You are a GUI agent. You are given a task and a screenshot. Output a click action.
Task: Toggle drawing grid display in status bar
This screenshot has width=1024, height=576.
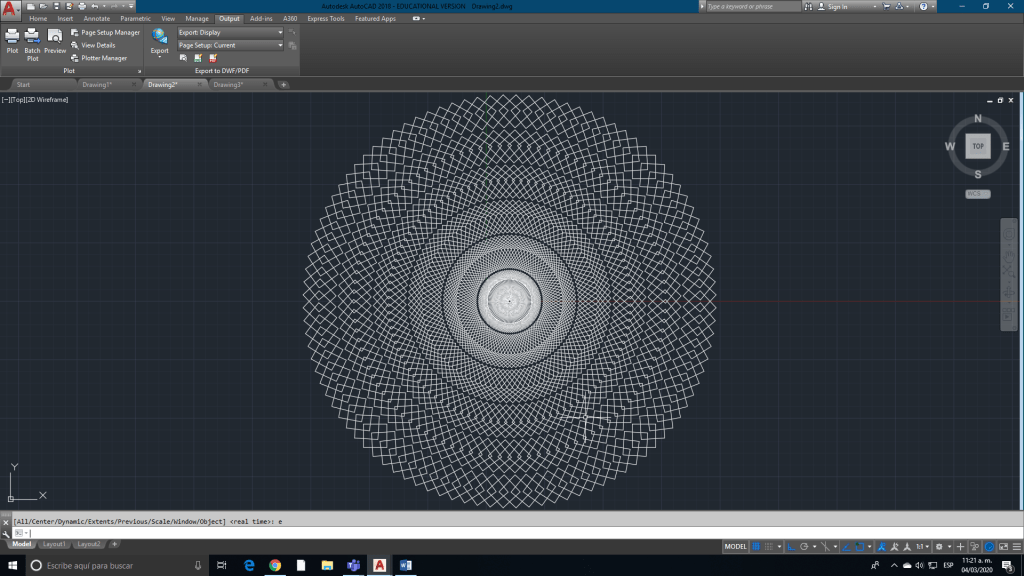(x=757, y=547)
